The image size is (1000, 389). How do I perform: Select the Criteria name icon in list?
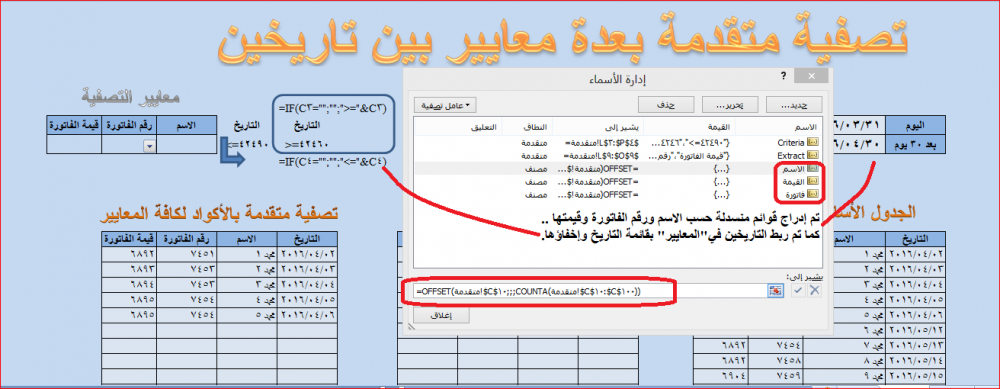pyautogui.click(x=812, y=143)
